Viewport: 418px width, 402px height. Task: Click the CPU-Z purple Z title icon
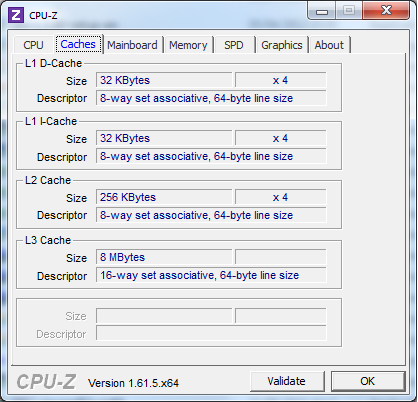pos(16,15)
